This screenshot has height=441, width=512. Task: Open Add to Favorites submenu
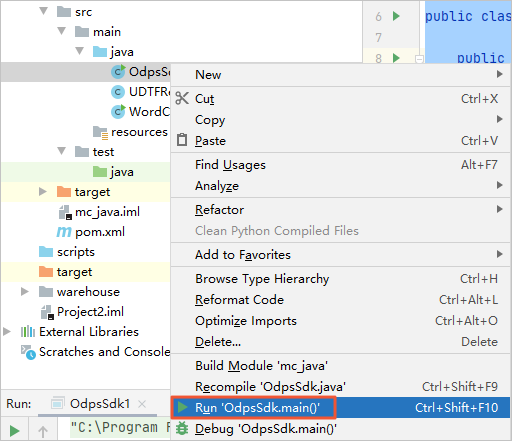[341, 255]
